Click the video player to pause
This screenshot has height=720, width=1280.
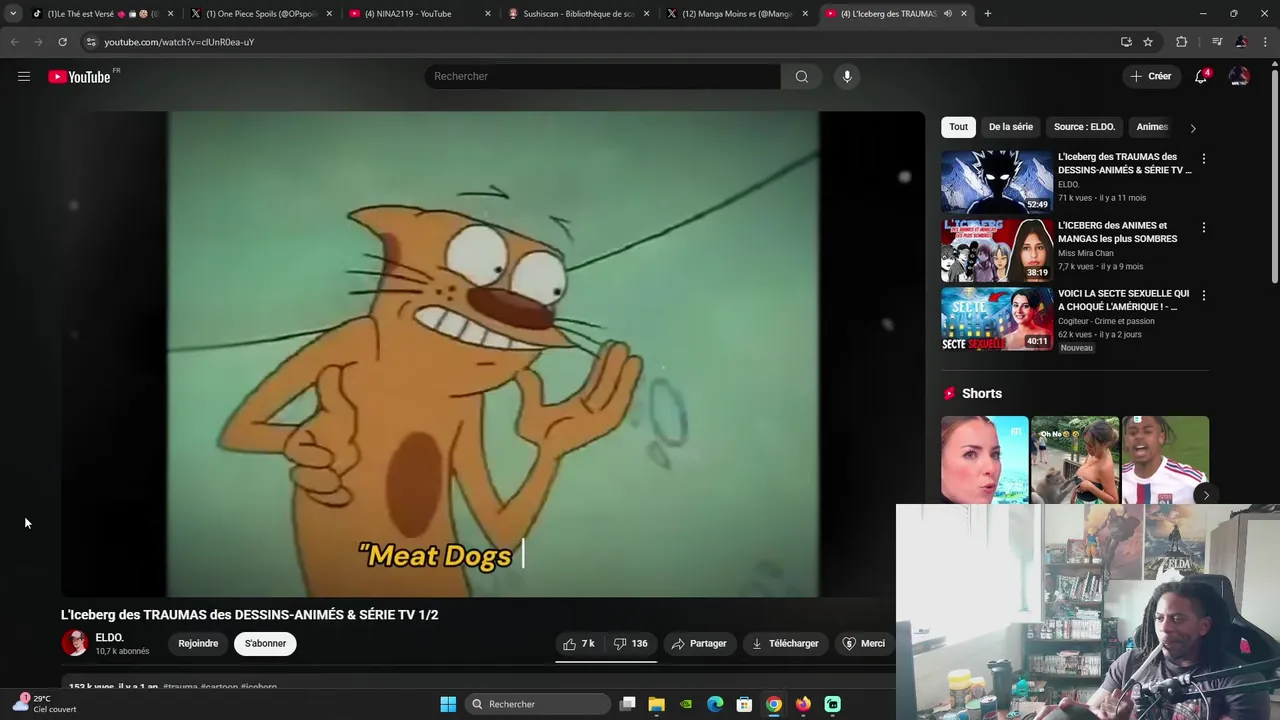[493, 354]
